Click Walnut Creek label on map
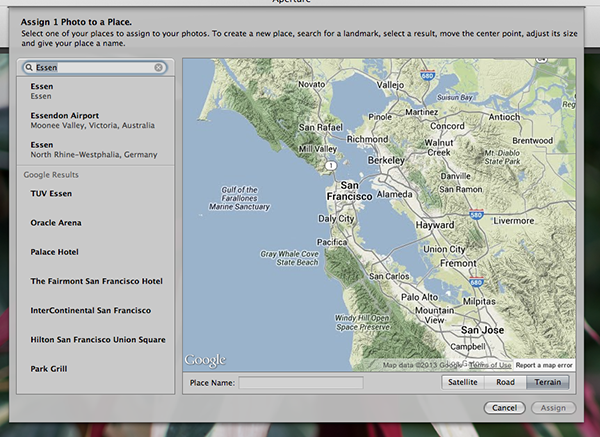600x437 pixels. pos(439,147)
